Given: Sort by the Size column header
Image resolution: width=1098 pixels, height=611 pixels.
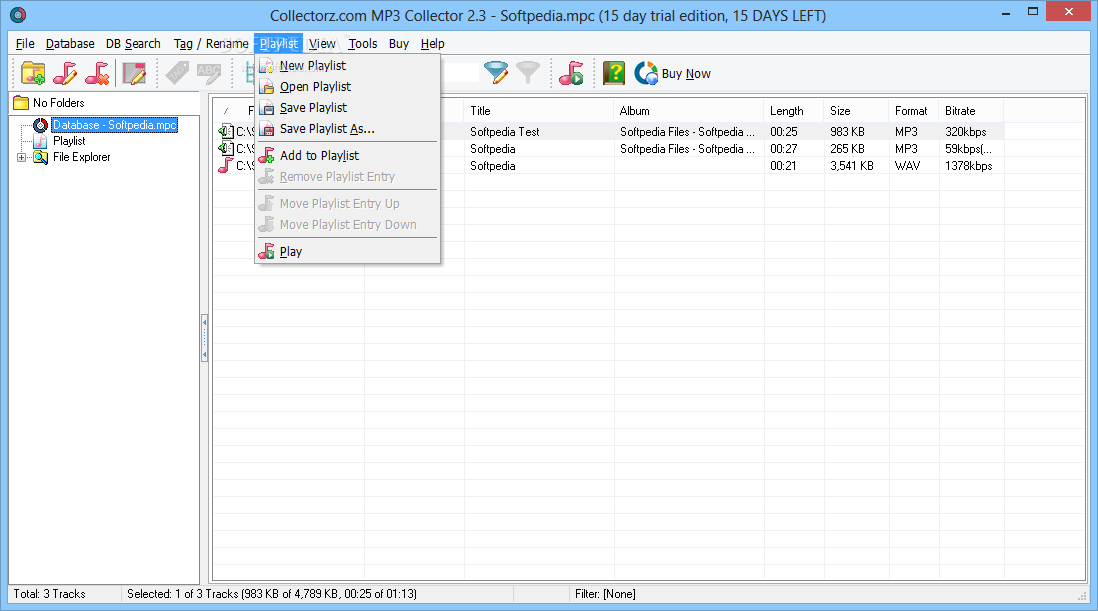Looking at the screenshot, I should click(856, 111).
